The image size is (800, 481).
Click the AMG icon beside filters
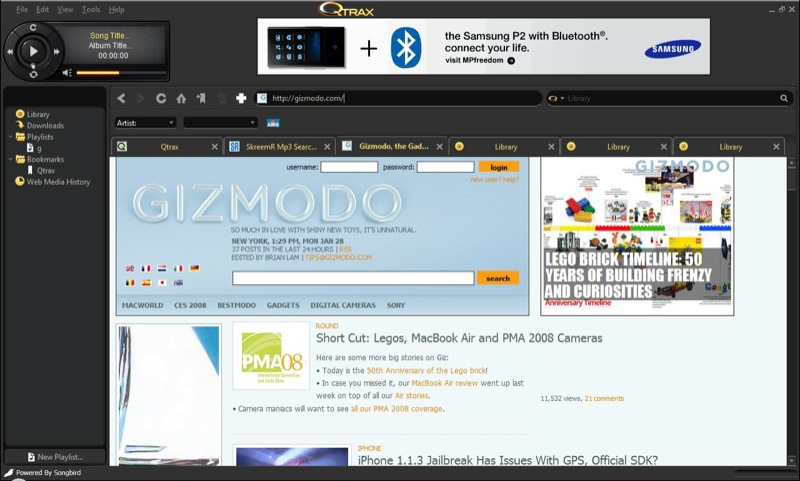273,123
